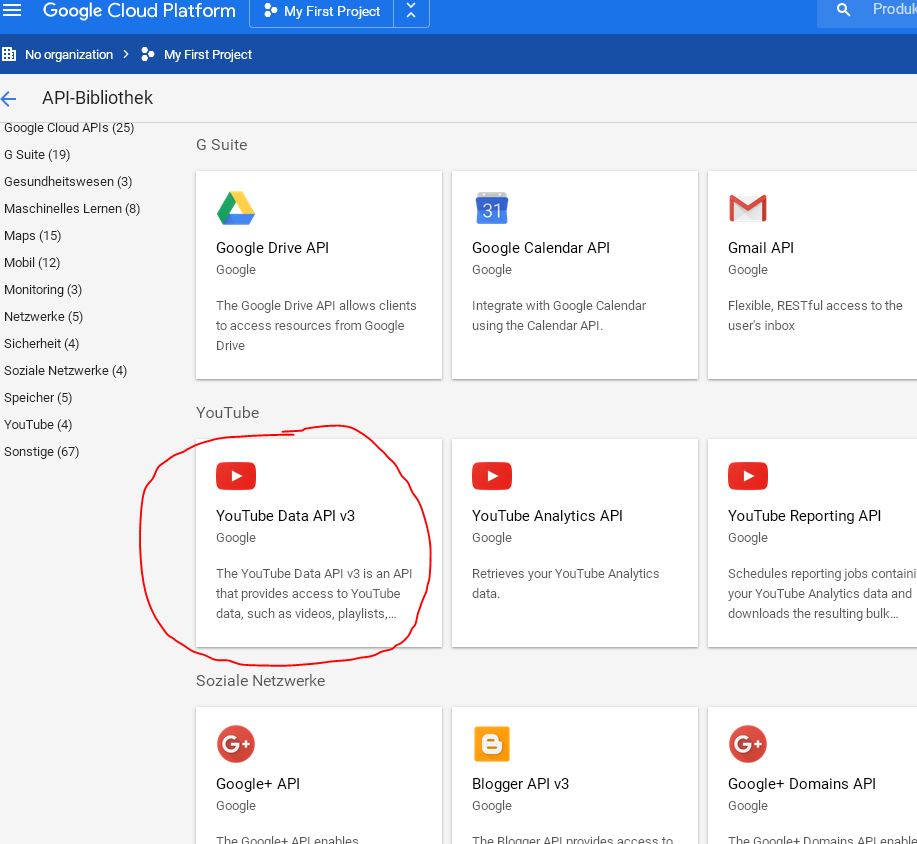Click My First Project breadcrumb link
Screen dimensions: 917x844
(208, 54)
